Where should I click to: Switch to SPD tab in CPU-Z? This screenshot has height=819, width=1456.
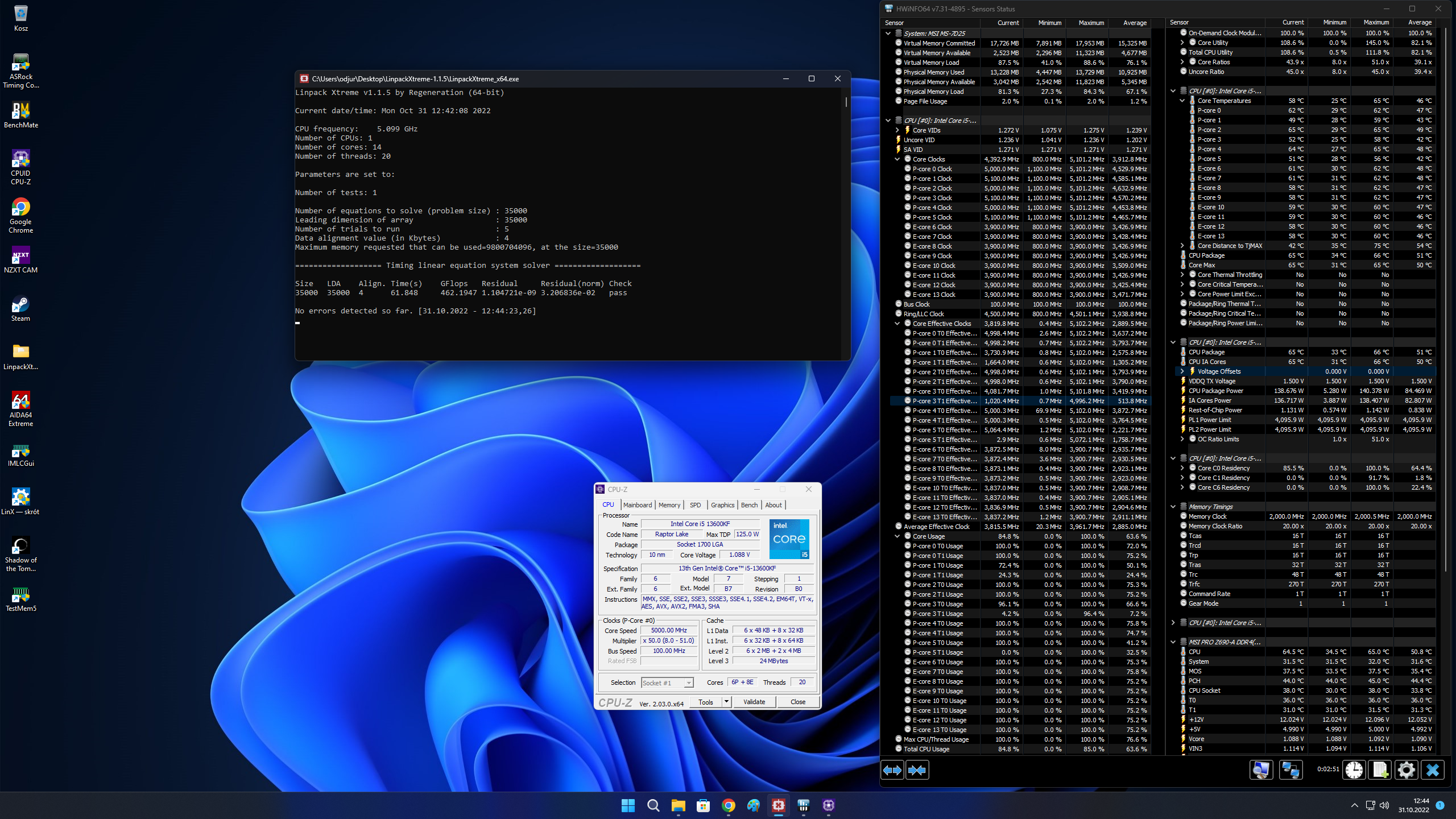[695, 505]
